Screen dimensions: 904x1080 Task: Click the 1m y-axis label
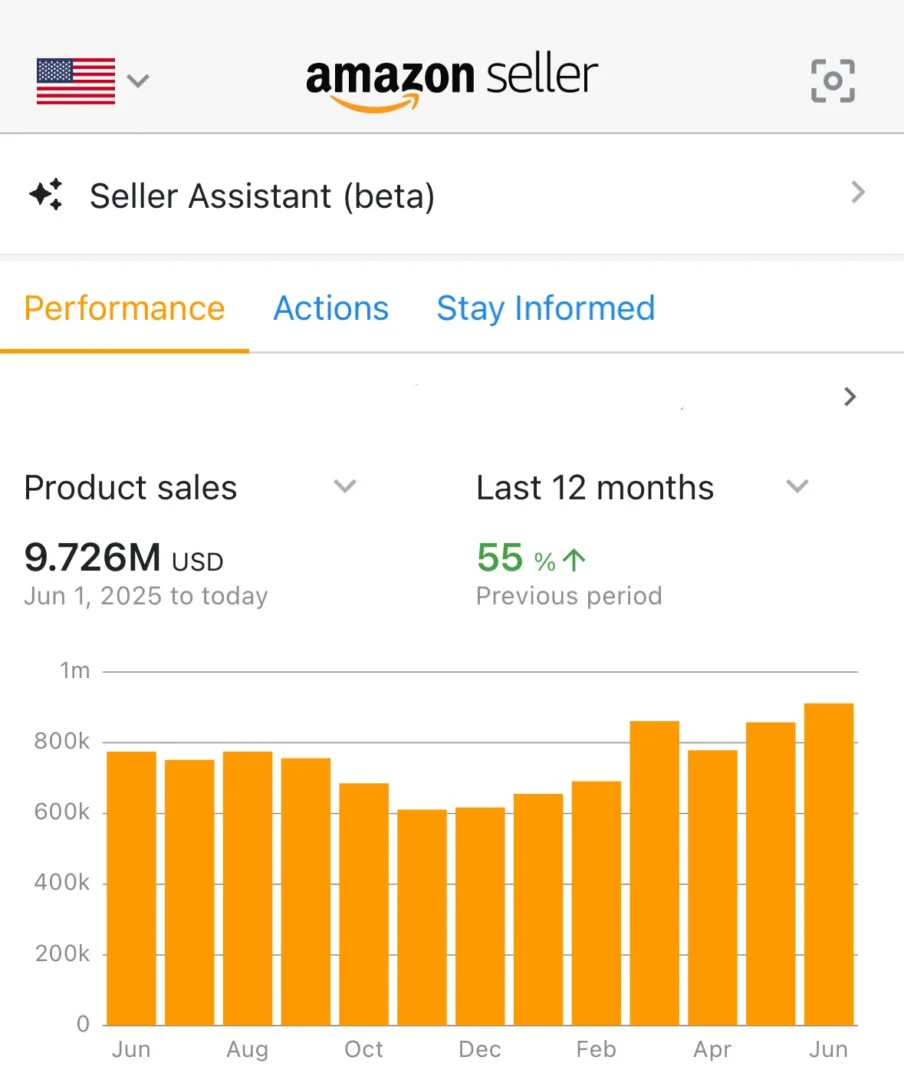[75, 670]
